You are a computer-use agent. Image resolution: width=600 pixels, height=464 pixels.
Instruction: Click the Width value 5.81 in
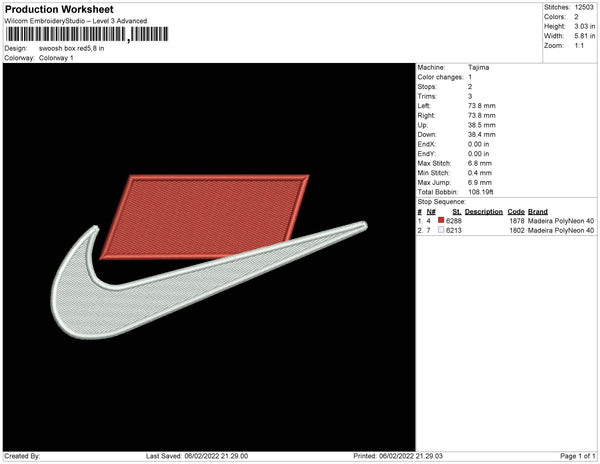coord(585,36)
